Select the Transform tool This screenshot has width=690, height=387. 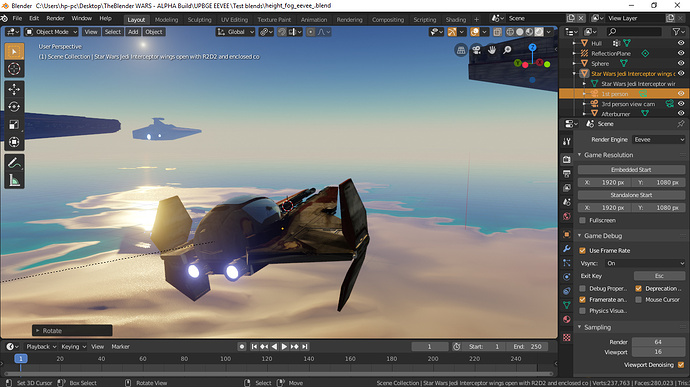coord(14,142)
